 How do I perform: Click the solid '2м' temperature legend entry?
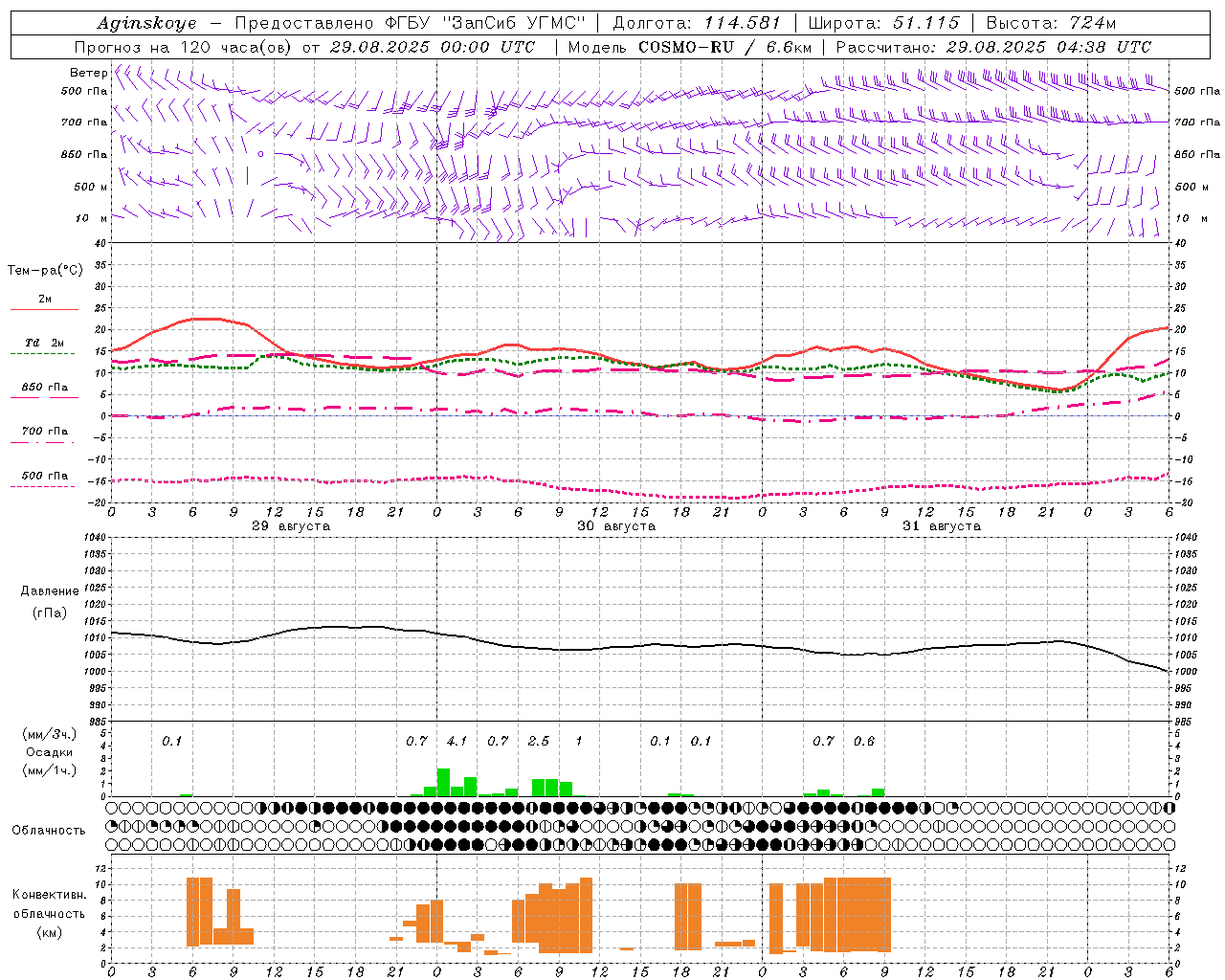pyautogui.click(x=45, y=300)
